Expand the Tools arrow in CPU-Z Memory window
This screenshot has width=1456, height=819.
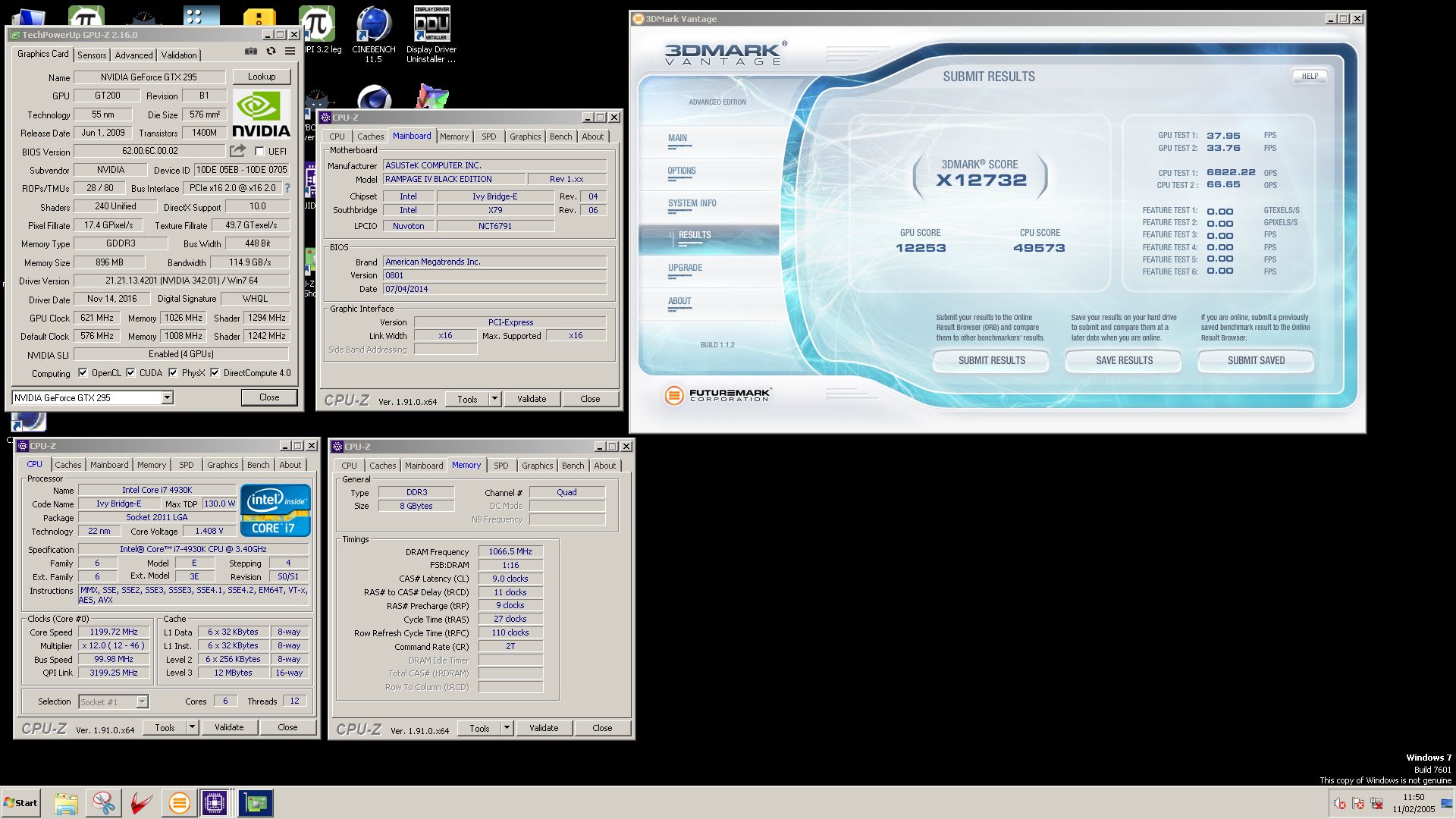pos(507,728)
